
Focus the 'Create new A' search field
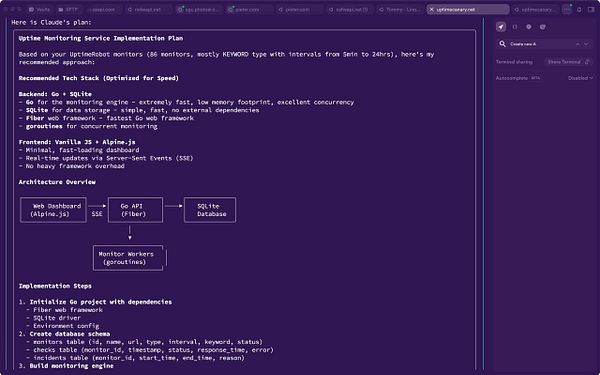pyautogui.click(x=544, y=44)
